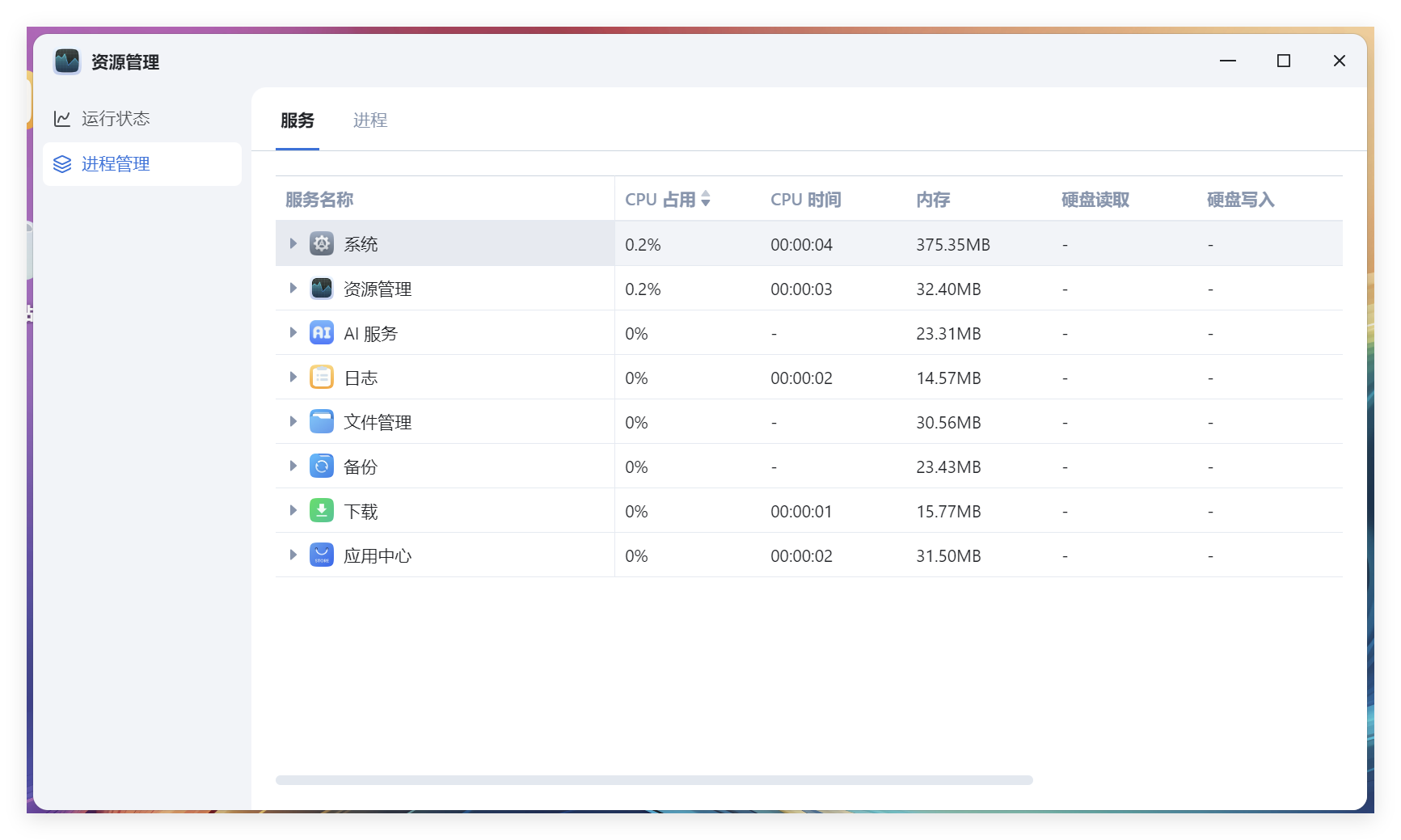Open the 运行状态 sidebar page
Image resolution: width=1401 pixels, height=840 pixels.
[x=142, y=119]
